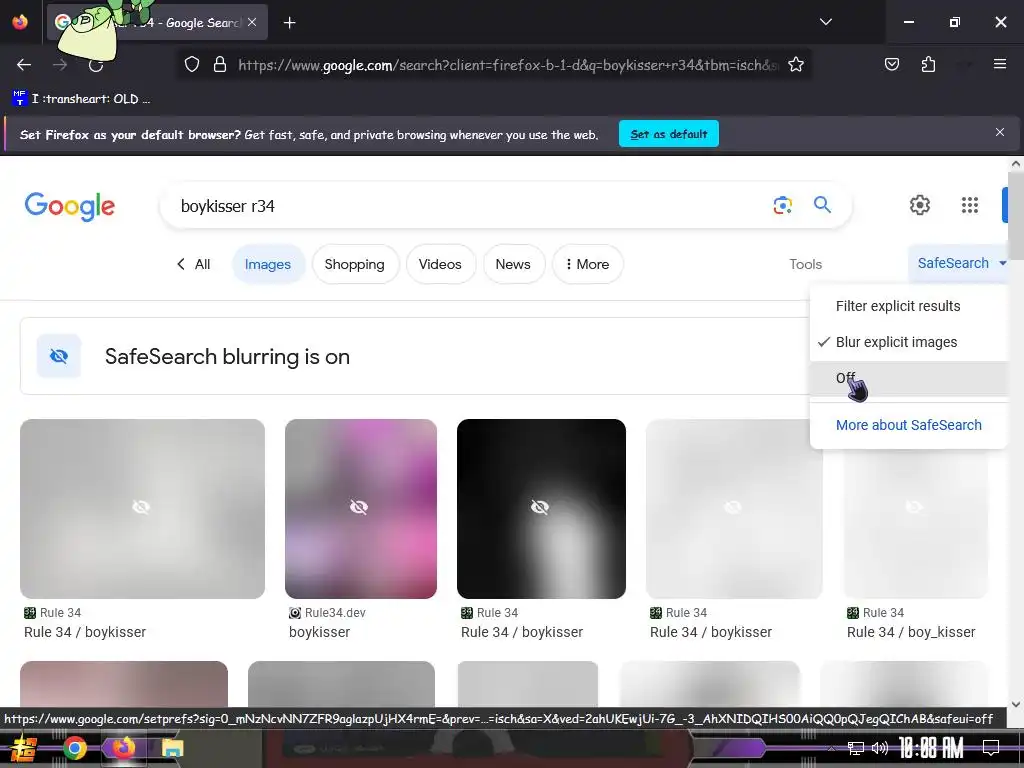Open the volume speaker tray icon

pos(879,748)
